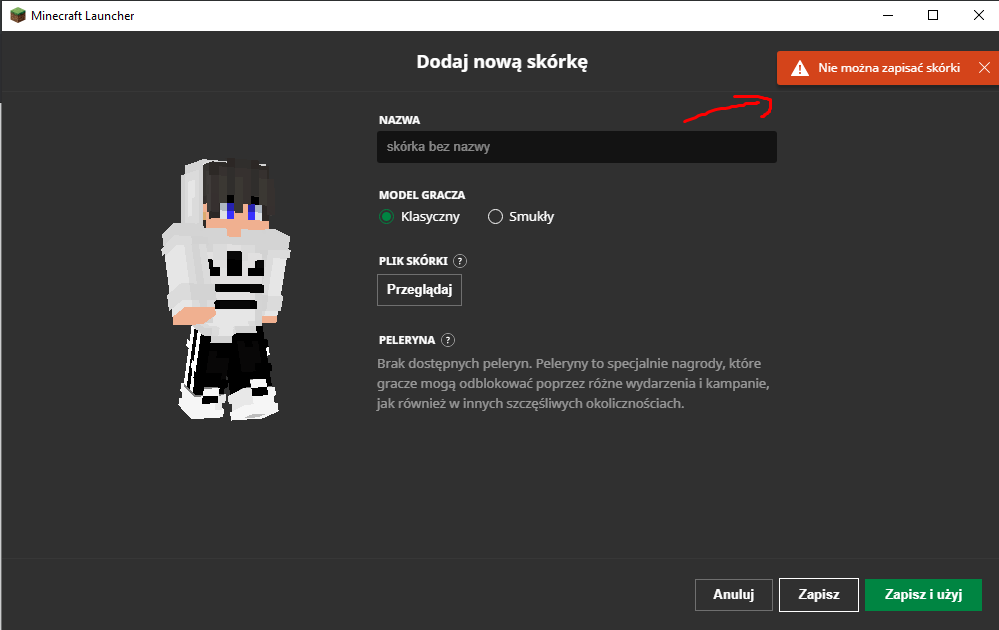Click the warning triangle icon in error banner
The height and width of the screenshot is (630, 999).
click(800, 68)
